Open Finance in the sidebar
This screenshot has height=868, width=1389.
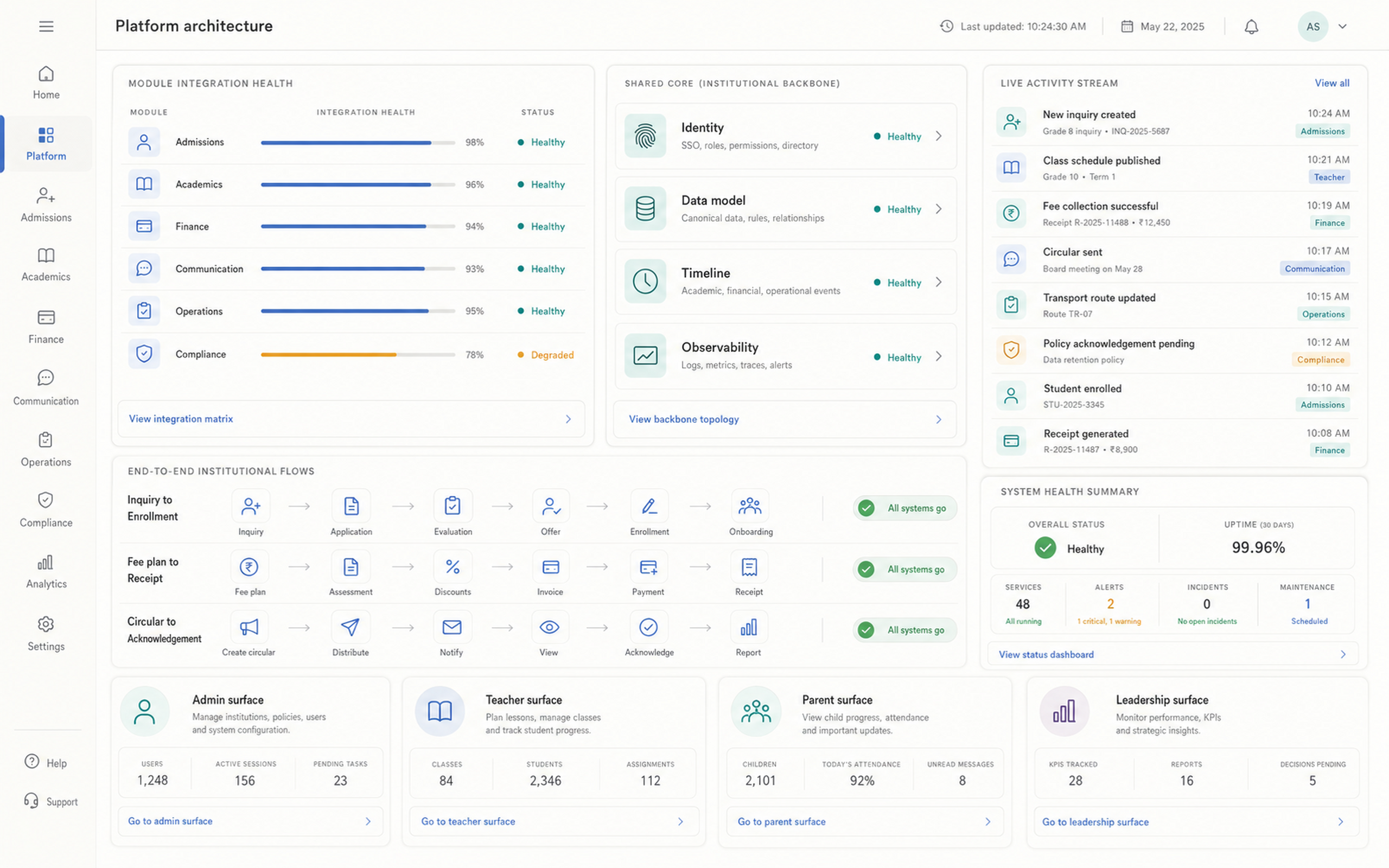pos(46,327)
